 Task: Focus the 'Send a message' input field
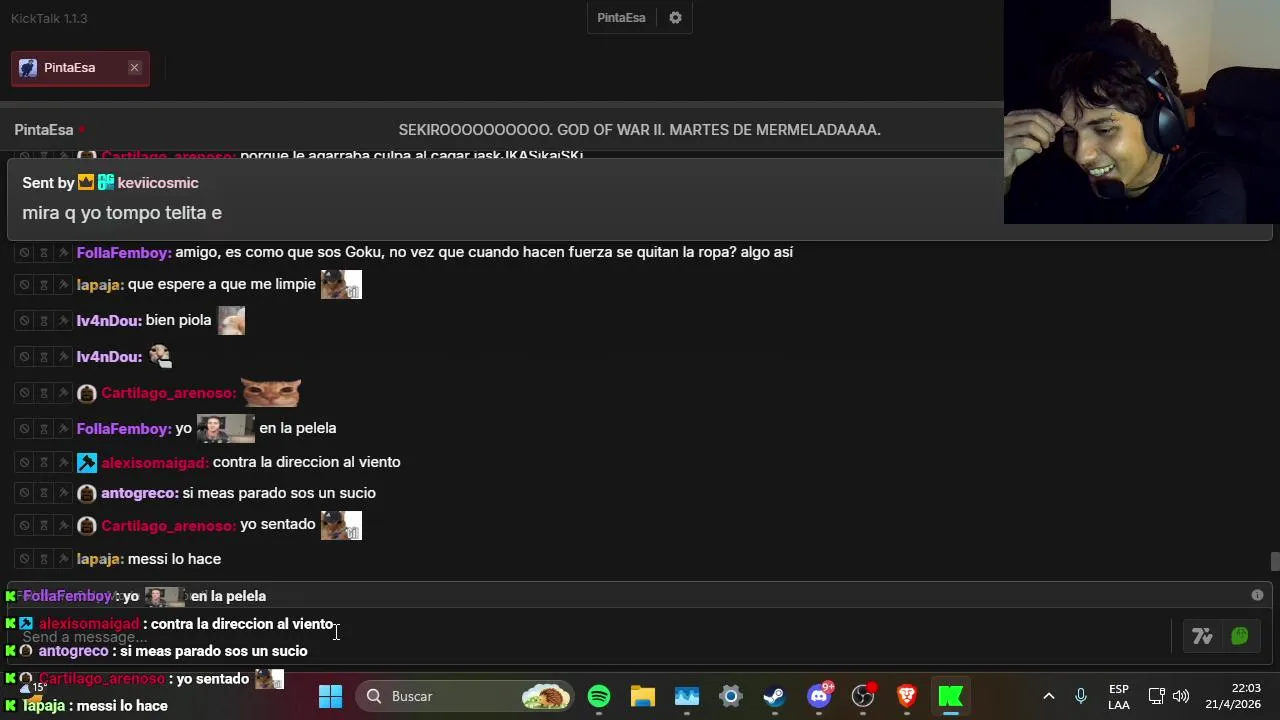(x=590, y=637)
